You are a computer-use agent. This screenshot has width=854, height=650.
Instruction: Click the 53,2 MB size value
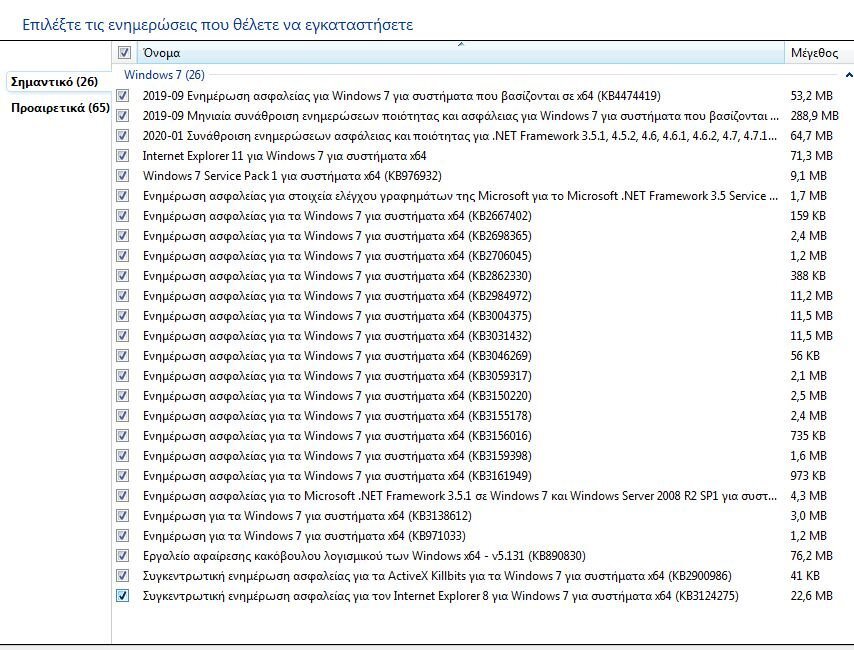coord(812,96)
